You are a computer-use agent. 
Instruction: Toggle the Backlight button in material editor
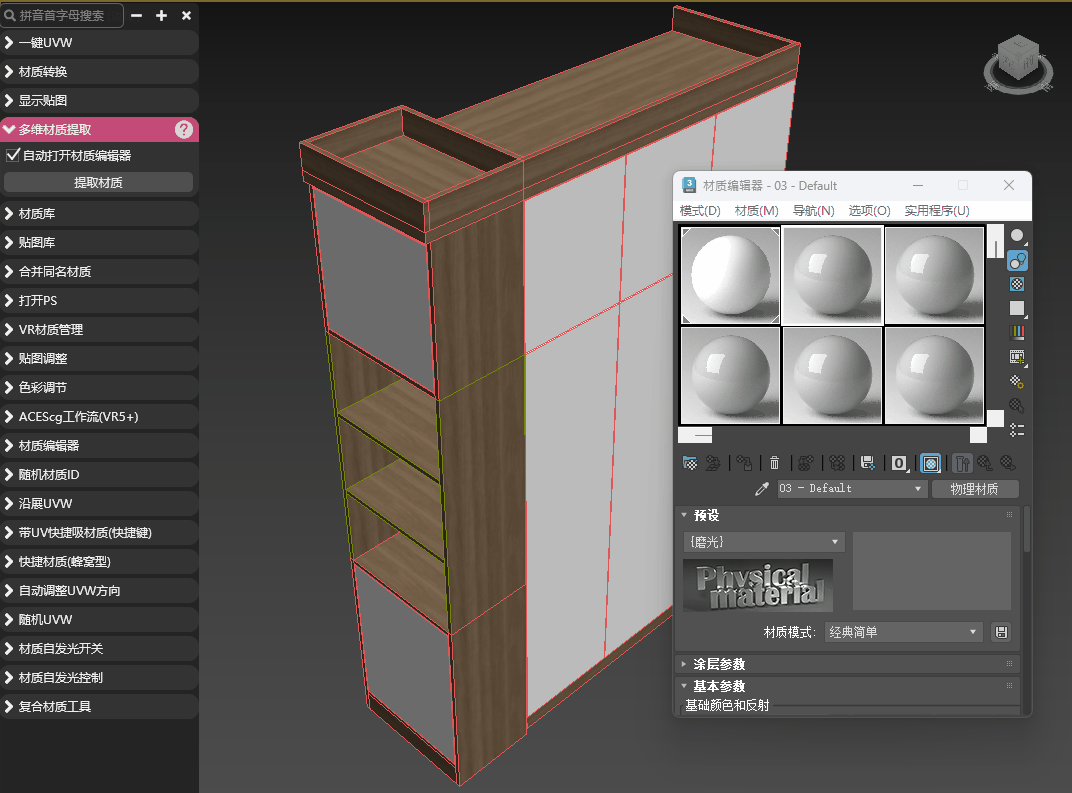[1017, 260]
